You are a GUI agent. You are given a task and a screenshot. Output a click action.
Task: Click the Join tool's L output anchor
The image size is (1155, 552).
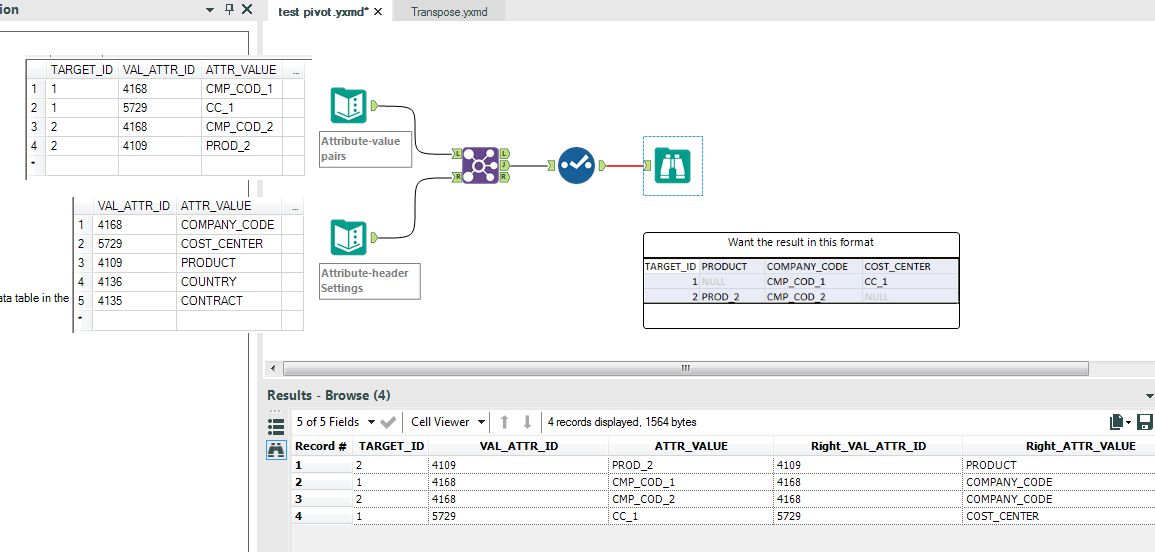505,153
